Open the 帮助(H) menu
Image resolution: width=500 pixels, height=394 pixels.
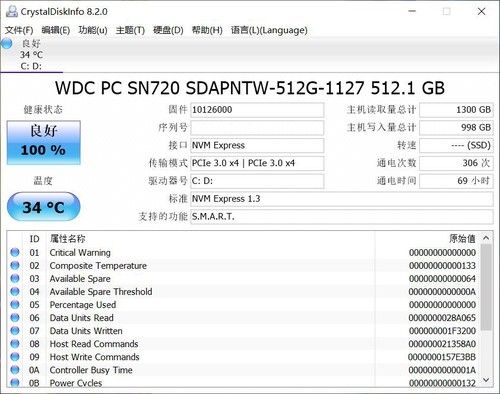(x=207, y=30)
